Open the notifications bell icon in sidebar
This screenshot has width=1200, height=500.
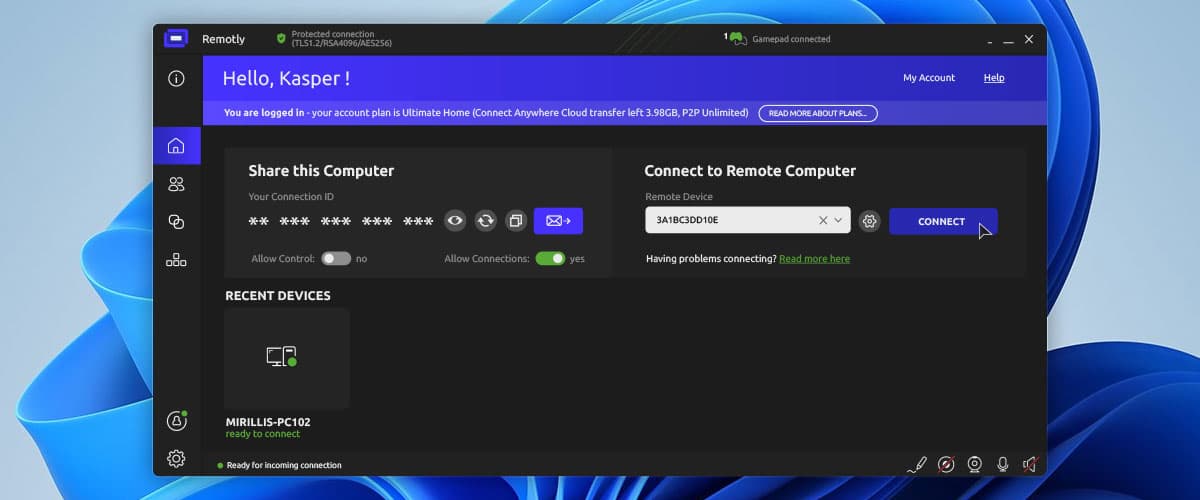(x=176, y=421)
